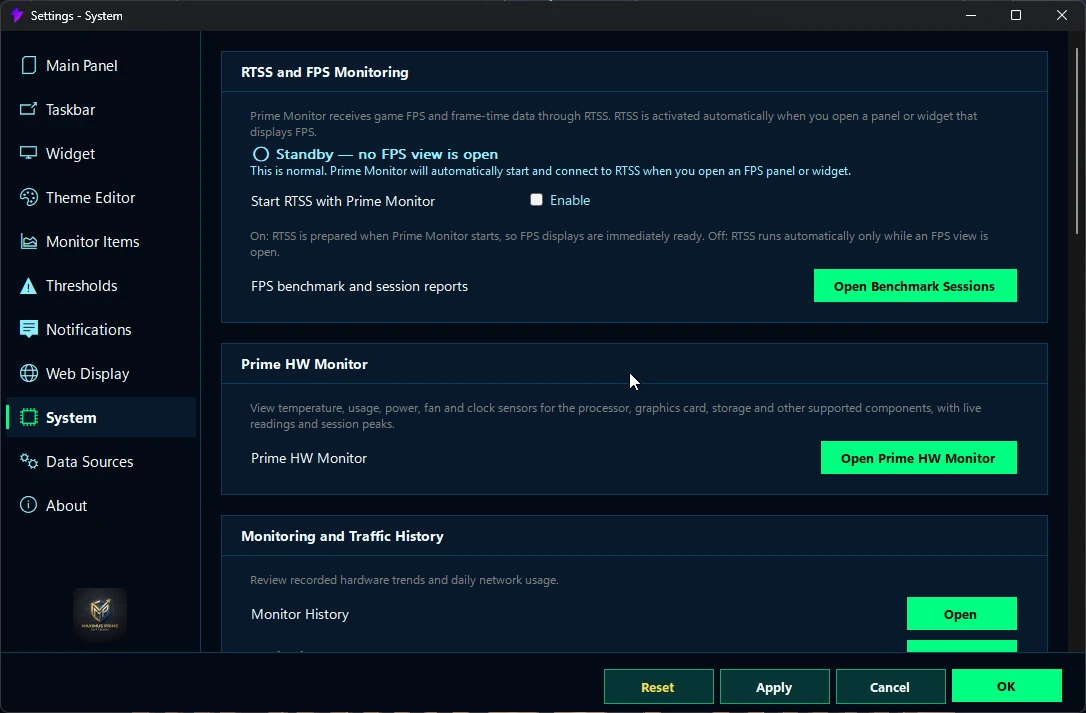Select the System sidebar entry

pyautogui.click(x=101, y=417)
